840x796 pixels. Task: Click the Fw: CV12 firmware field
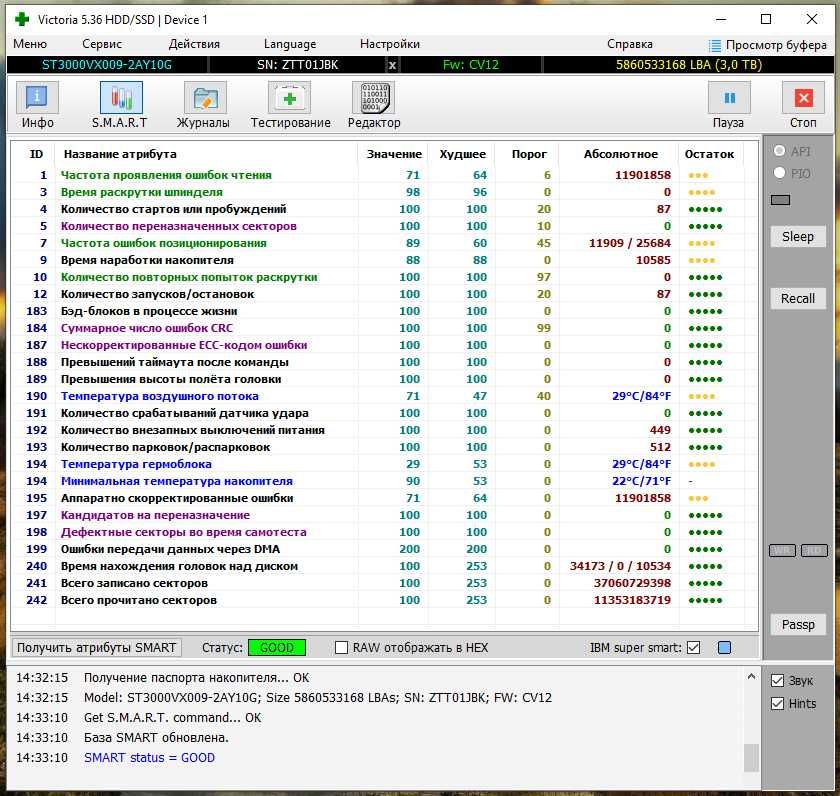coord(470,65)
